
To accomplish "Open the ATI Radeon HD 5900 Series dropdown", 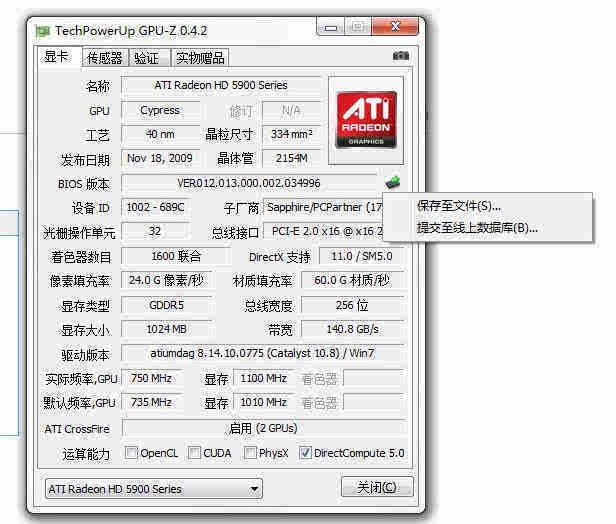I will (x=154, y=489).
